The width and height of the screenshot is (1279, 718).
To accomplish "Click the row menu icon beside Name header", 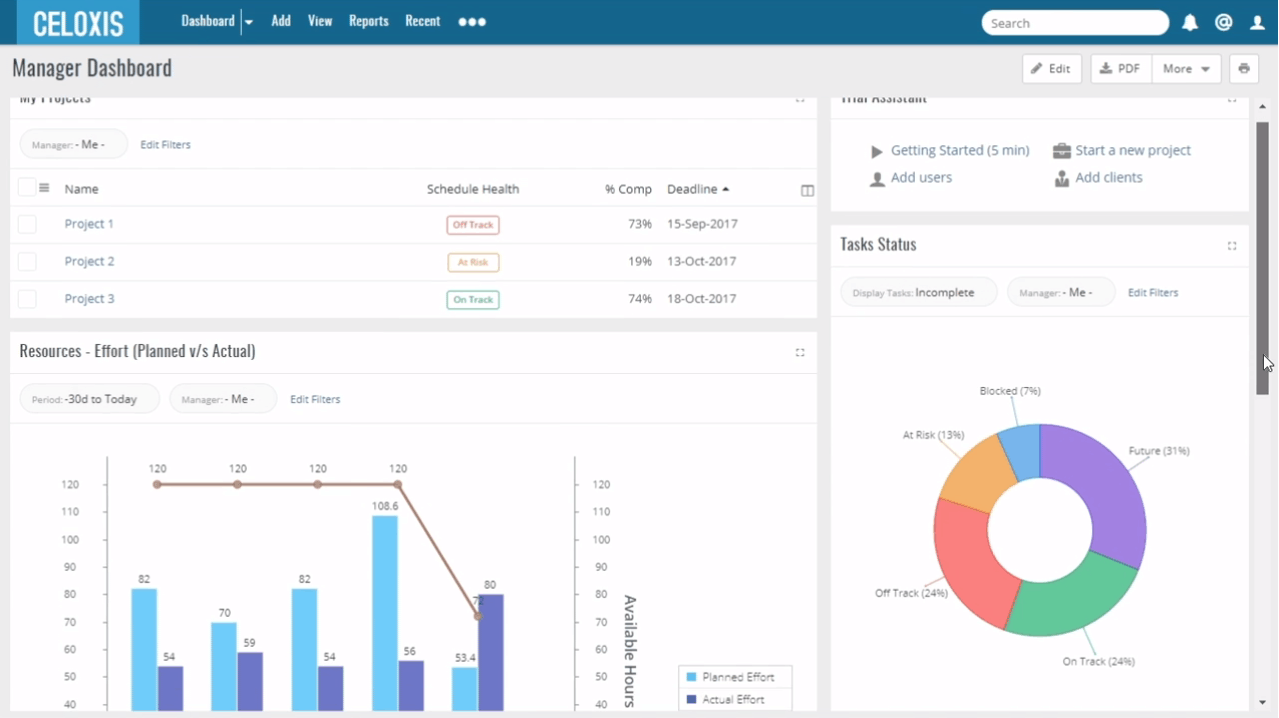I will coord(44,188).
